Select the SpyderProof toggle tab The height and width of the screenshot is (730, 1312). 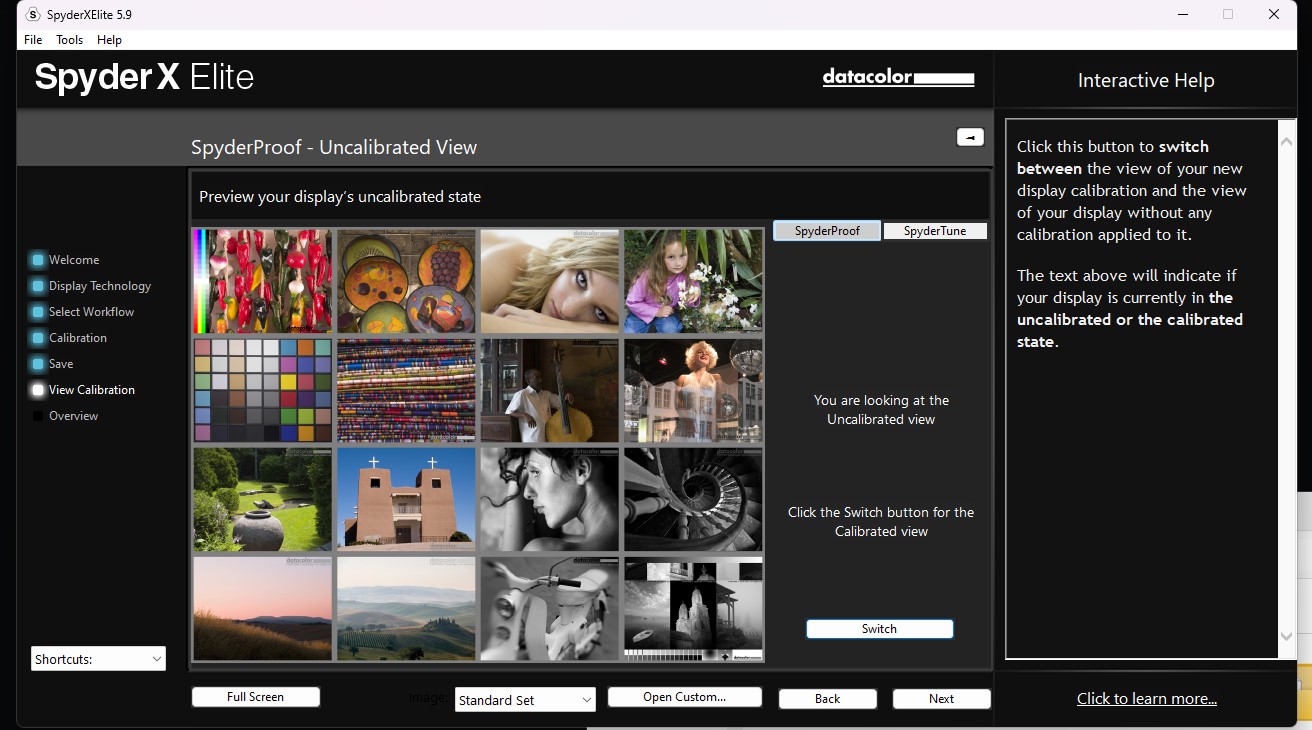tap(827, 231)
